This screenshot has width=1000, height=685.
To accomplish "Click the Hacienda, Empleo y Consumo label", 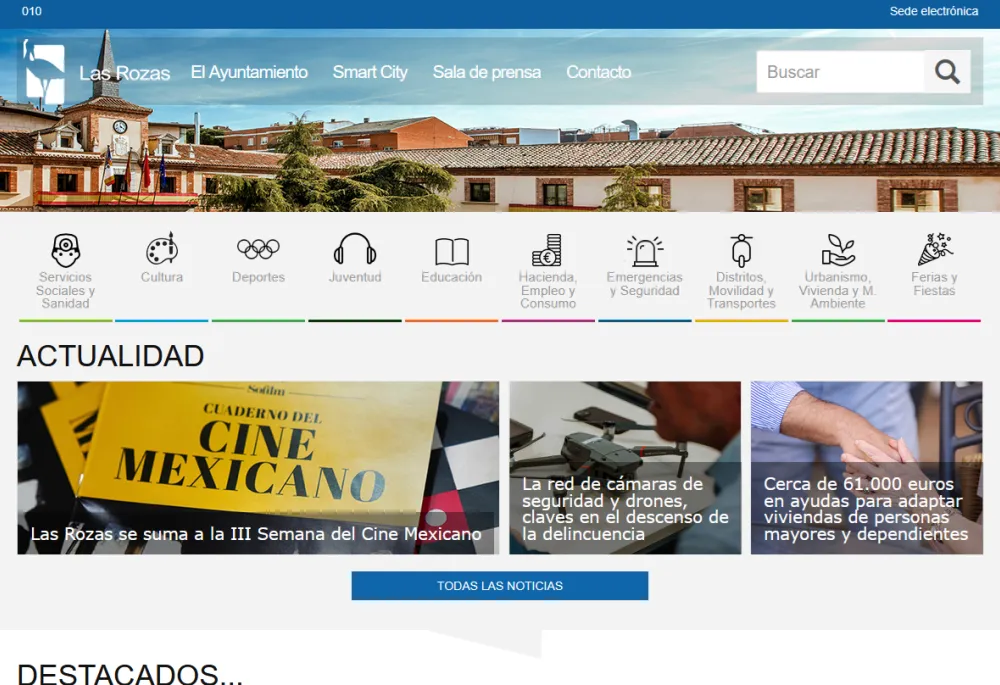I will pos(548,290).
